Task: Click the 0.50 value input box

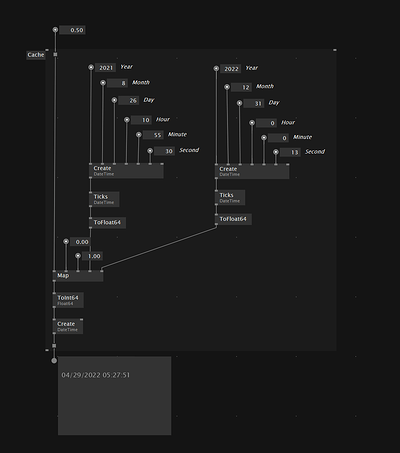Action: 72,30
